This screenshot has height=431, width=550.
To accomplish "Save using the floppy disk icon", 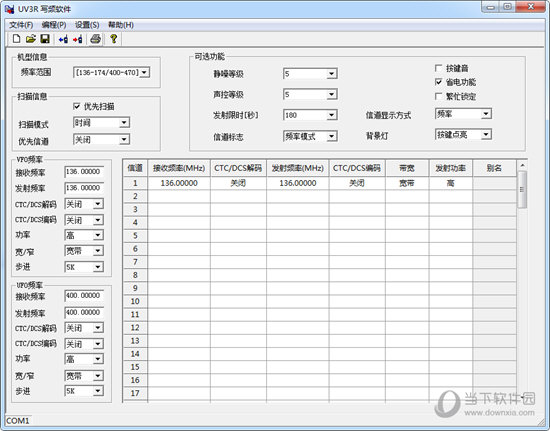I will click(45, 39).
